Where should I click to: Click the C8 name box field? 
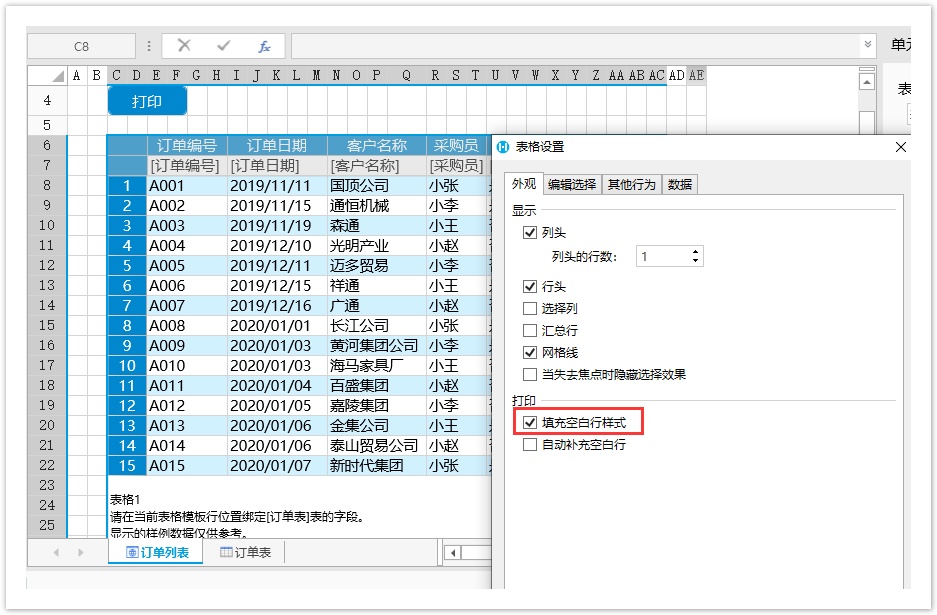(x=81, y=46)
